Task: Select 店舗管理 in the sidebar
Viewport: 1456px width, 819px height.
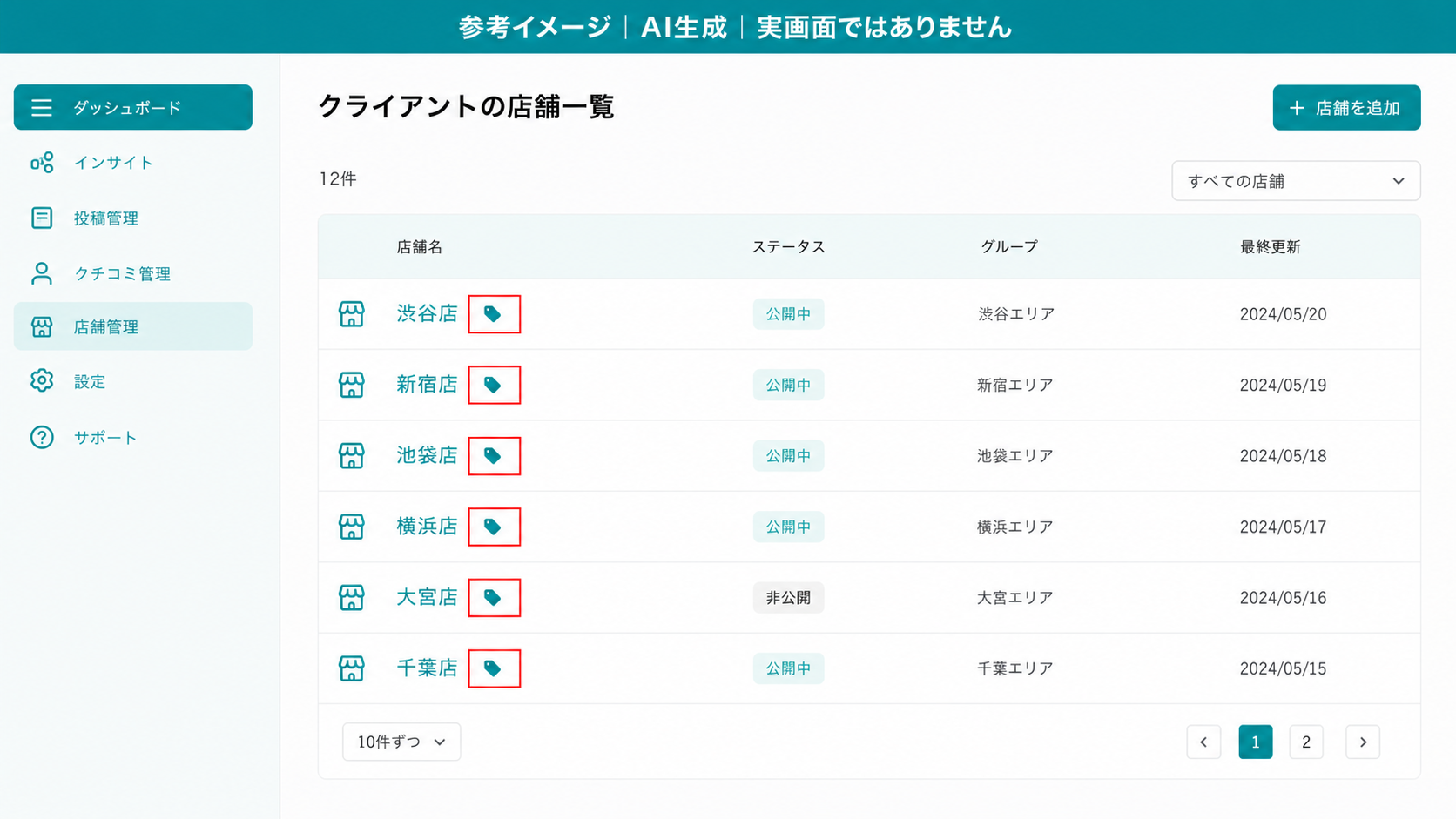Action: click(x=133, y=326)
